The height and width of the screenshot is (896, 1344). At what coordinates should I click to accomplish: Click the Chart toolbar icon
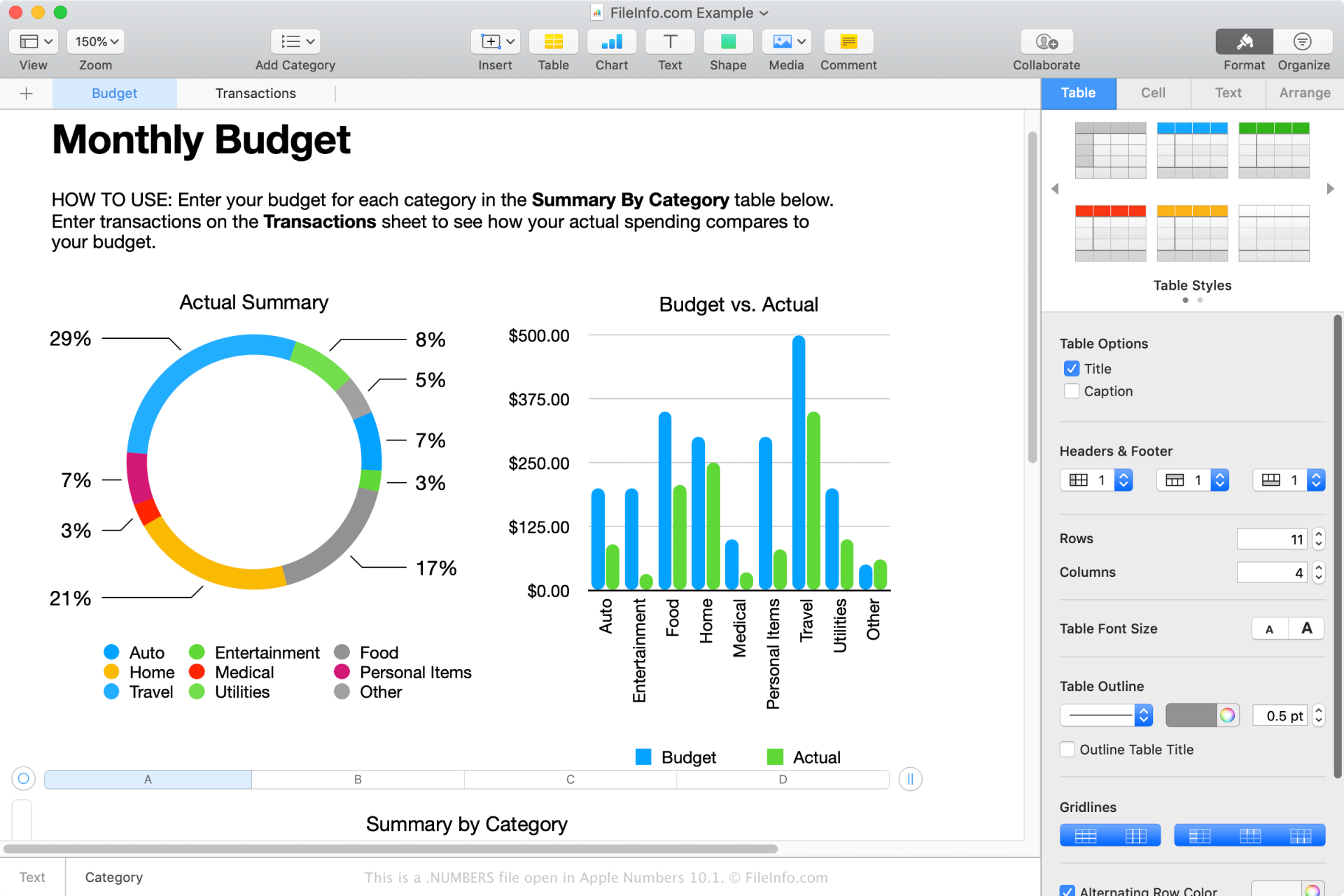click(x=611, y=42)
